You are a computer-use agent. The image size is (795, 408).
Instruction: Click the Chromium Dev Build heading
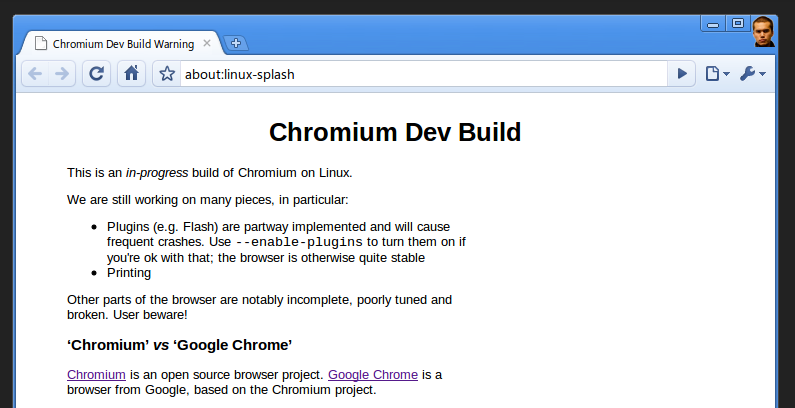[395, 132]
